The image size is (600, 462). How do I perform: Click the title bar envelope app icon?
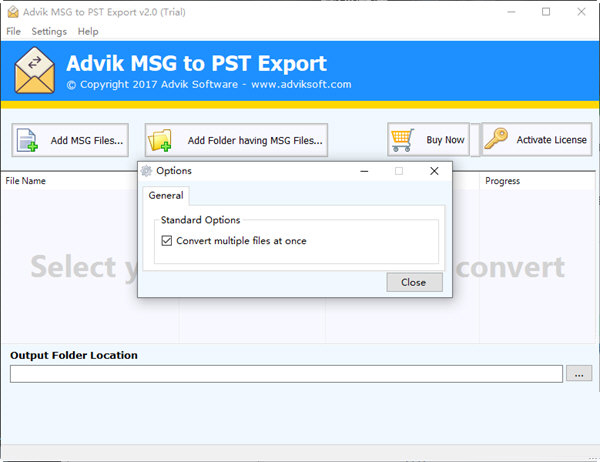[13, 12]
